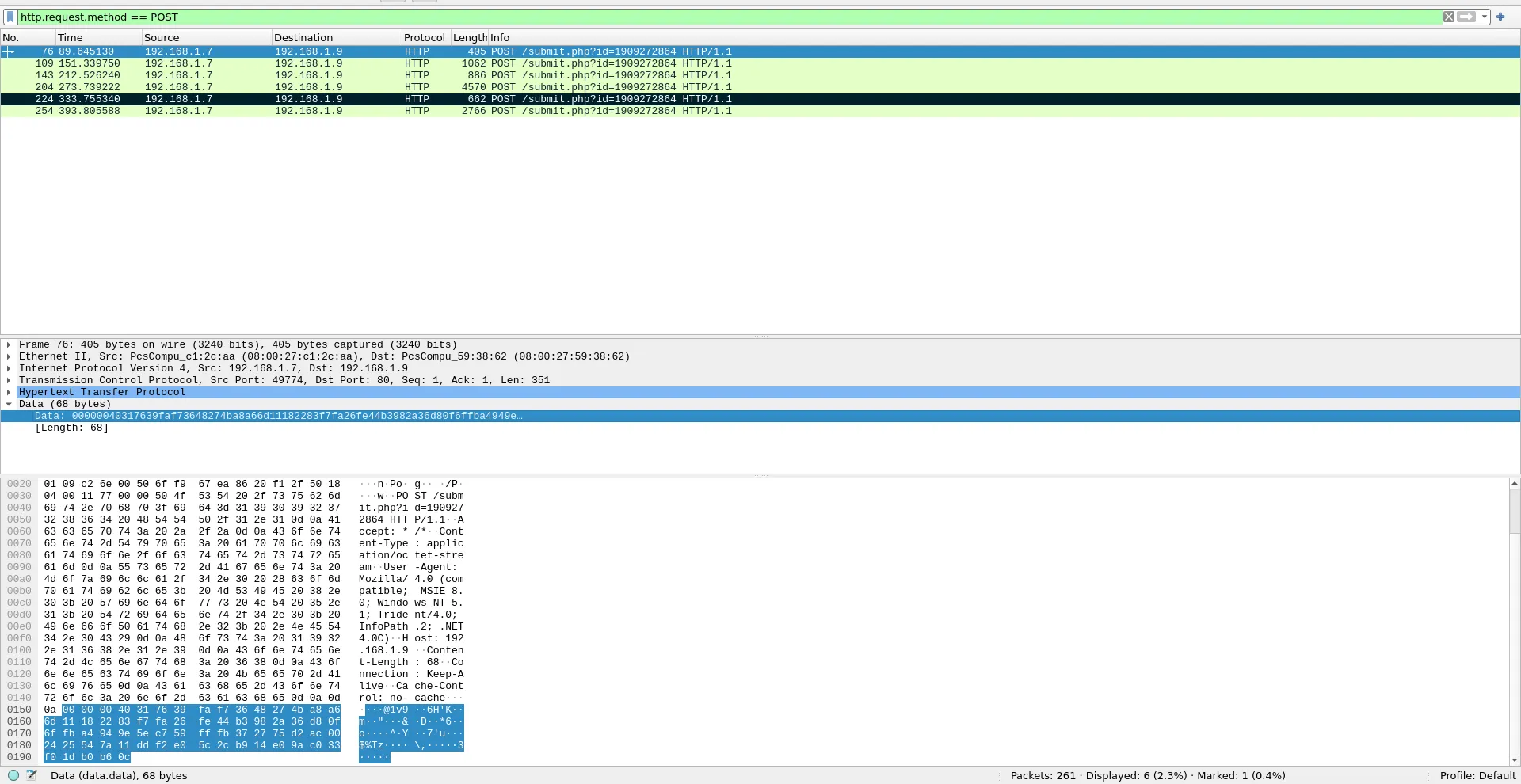Expand the Ethernet II tree node
Viewport: 1521px width, 784px height.
coord(9,356)
